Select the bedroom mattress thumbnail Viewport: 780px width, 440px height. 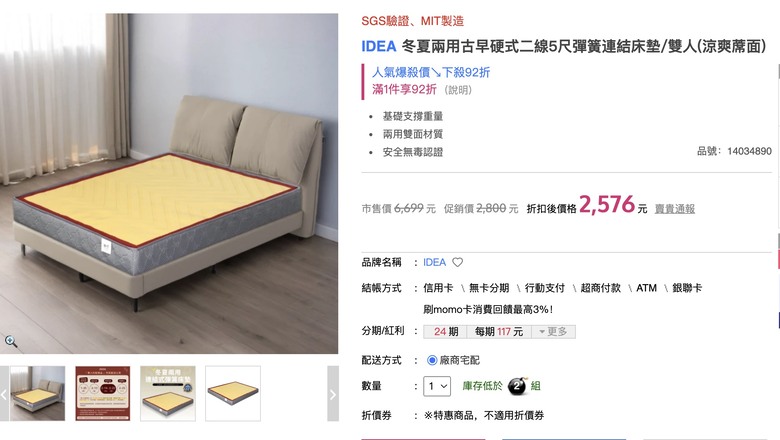pyautogui.click(x=38, y=394)
